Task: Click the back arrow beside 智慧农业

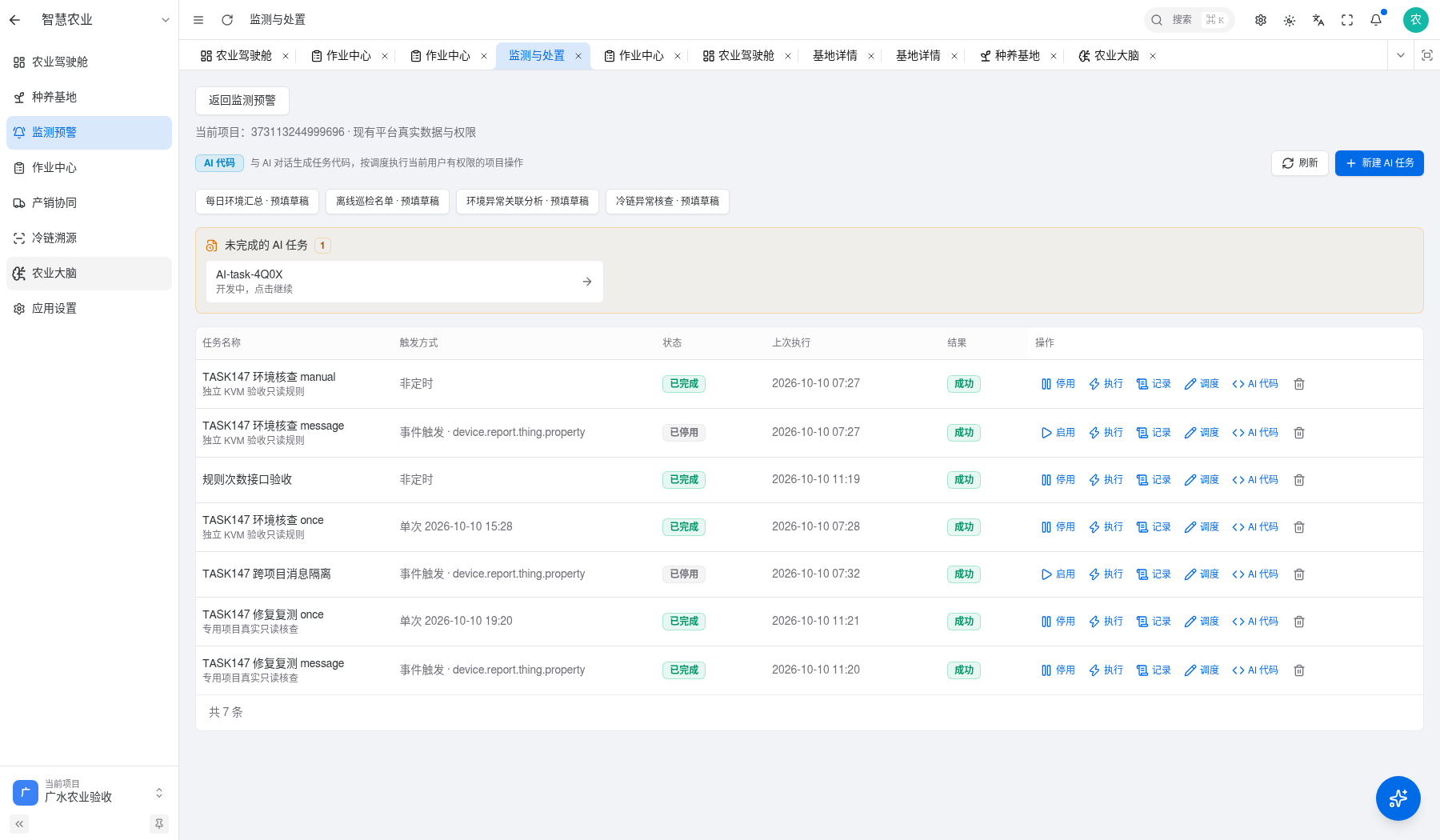Action: [x=14, y=20]
